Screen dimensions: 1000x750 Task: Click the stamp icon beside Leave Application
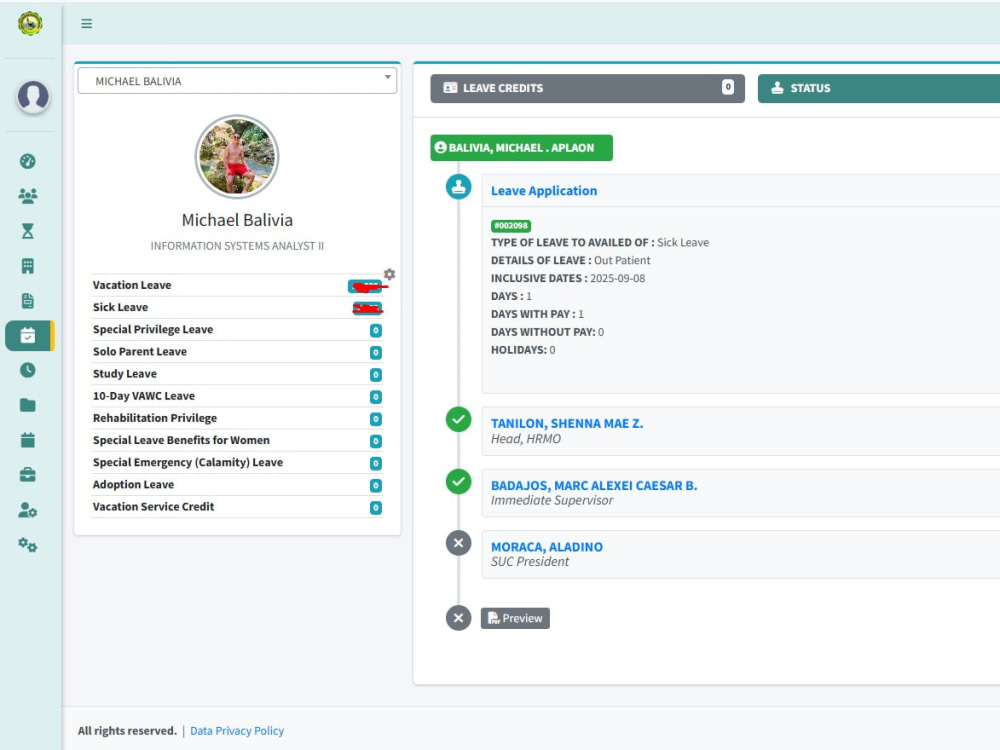(x=459, y=187)
